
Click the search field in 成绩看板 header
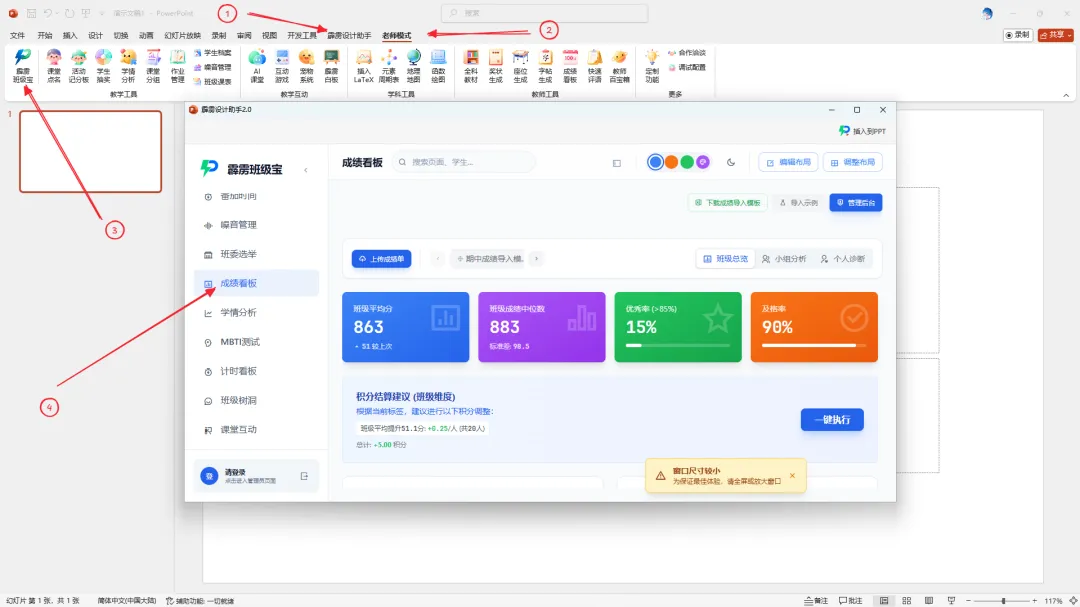(464, 162)
